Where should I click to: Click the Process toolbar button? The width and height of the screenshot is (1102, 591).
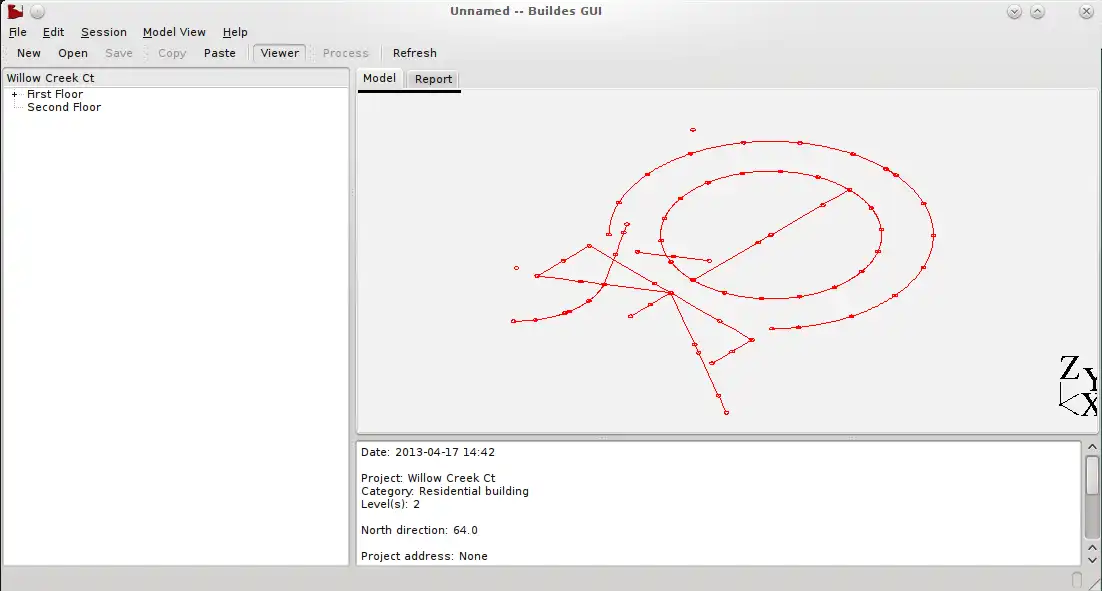[346, 53]
